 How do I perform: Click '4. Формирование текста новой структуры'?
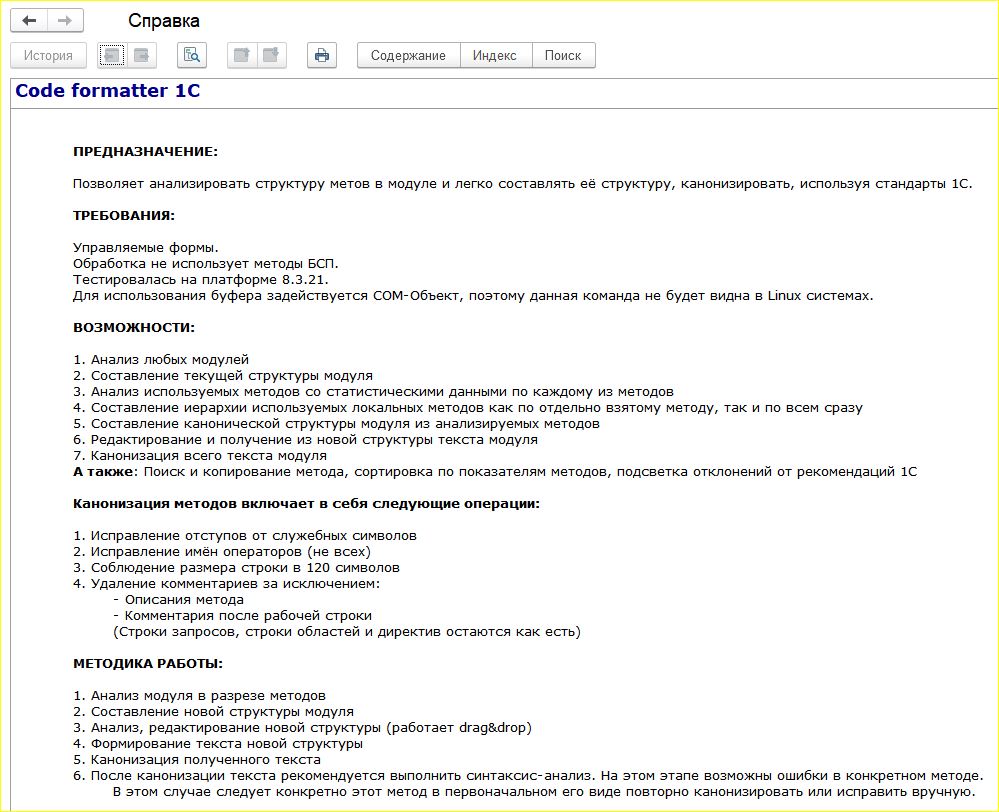(x=218, y=744)
